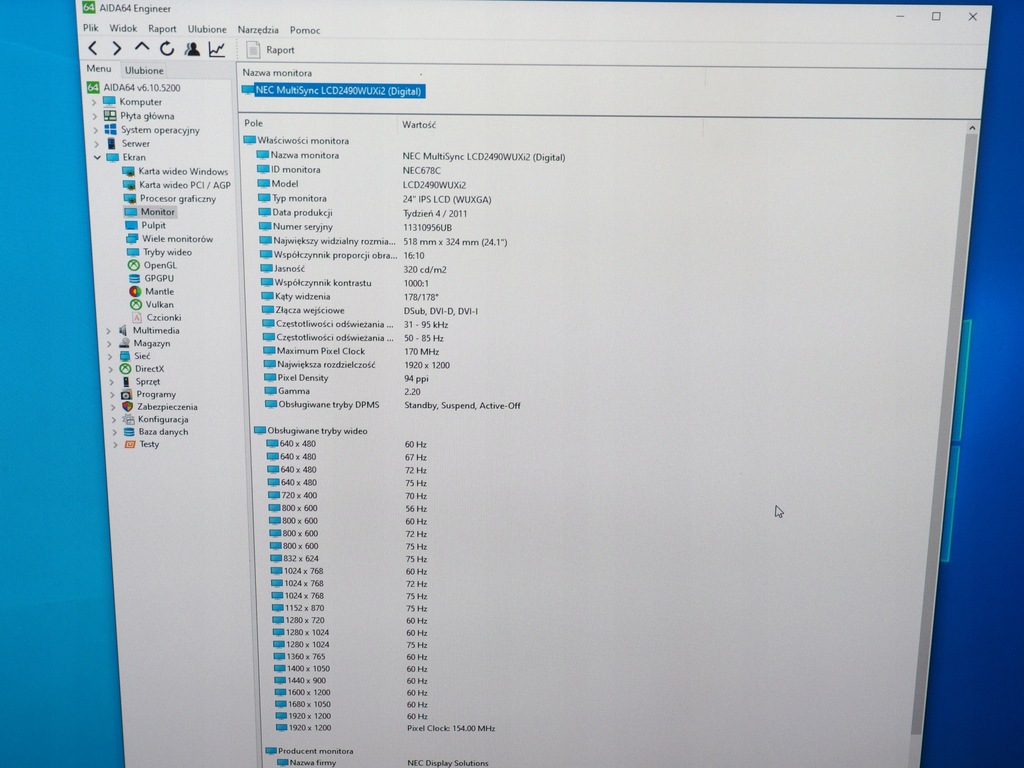Select the Jasność row

(x=354, y=269)
